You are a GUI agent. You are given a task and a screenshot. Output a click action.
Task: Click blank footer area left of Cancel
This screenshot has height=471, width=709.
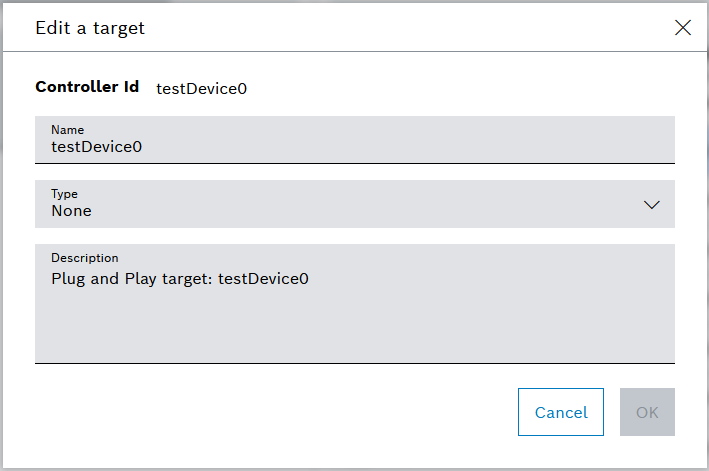click(270, 412)
